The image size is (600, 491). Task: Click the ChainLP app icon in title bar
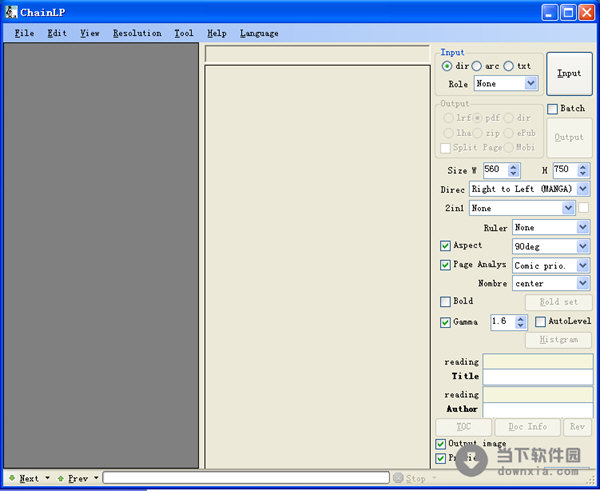click(x=11, y=12)
